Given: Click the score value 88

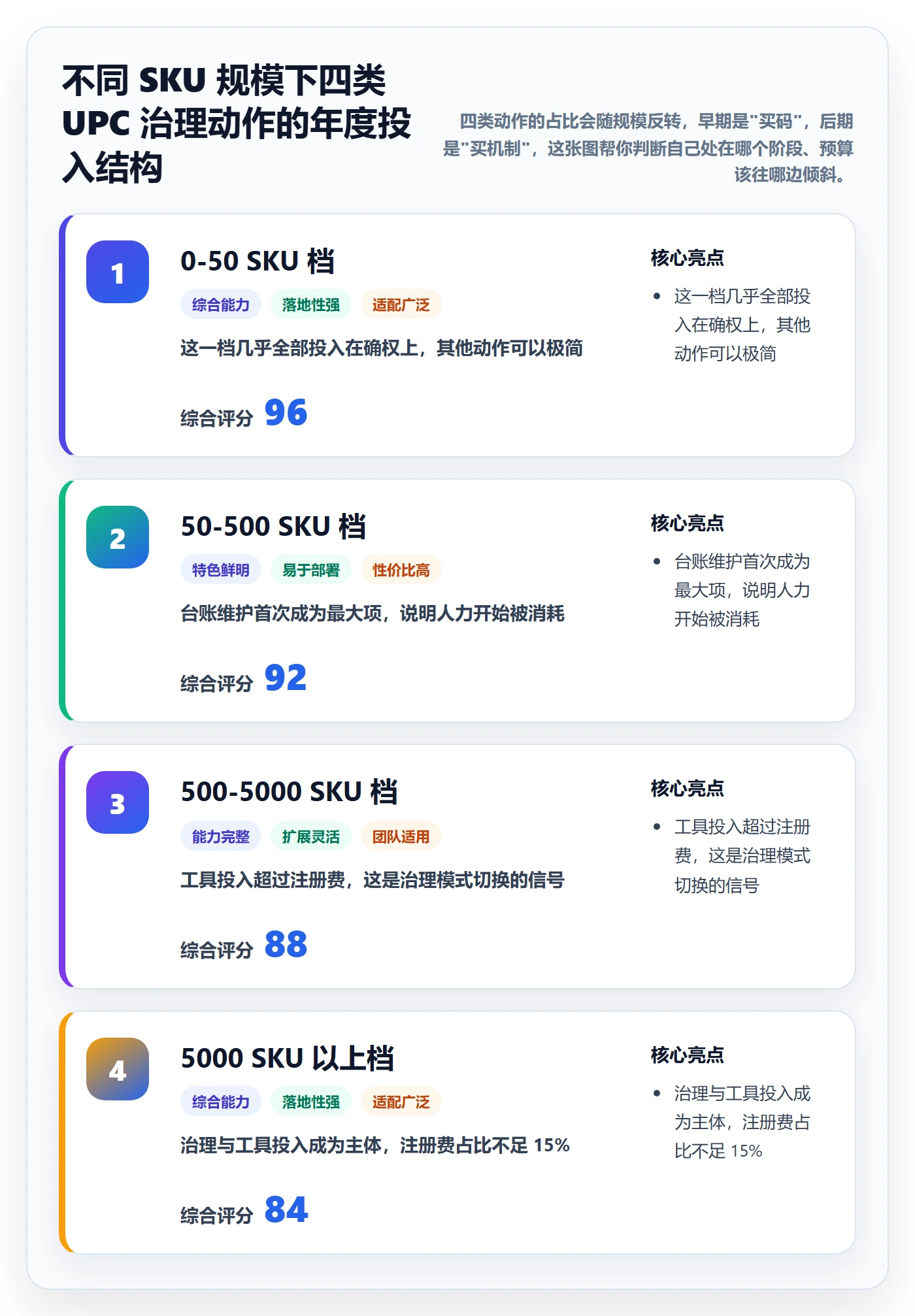Looking at the screenshot, I should point(286,945).
